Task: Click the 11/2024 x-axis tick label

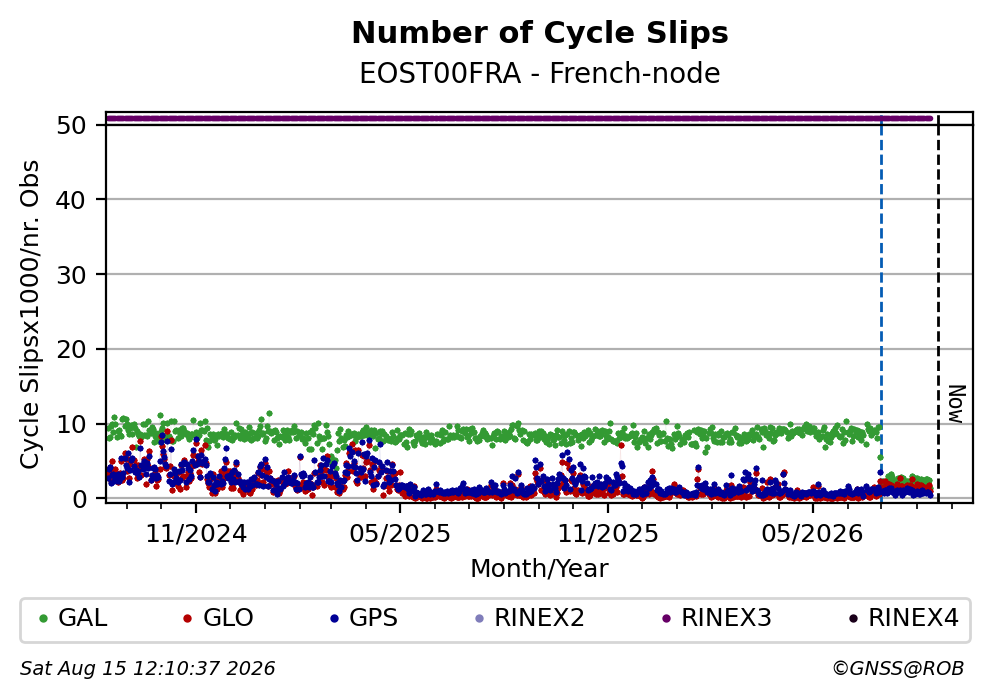Action: point(196,535)
